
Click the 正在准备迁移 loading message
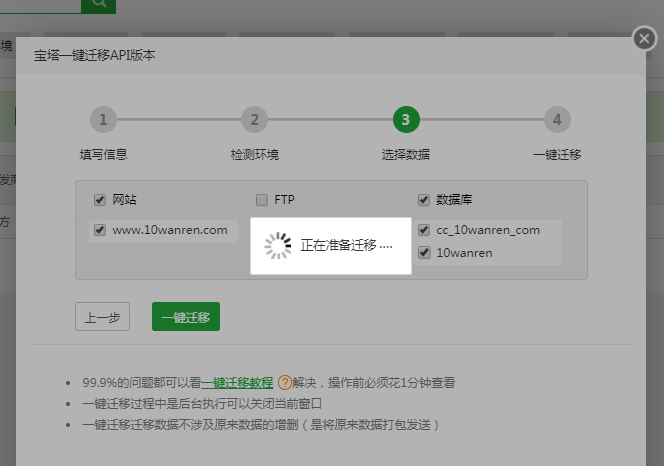(331, 246)
